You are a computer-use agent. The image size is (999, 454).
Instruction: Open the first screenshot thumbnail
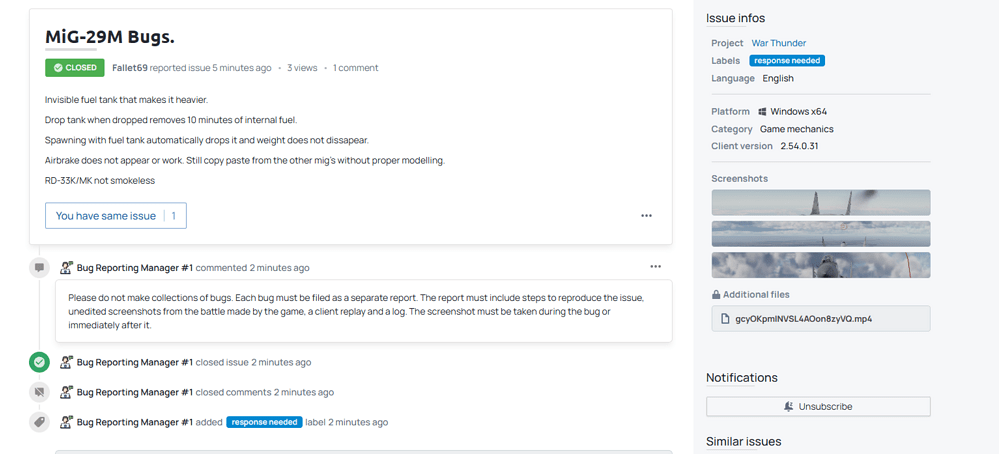(x=820, y=202)
